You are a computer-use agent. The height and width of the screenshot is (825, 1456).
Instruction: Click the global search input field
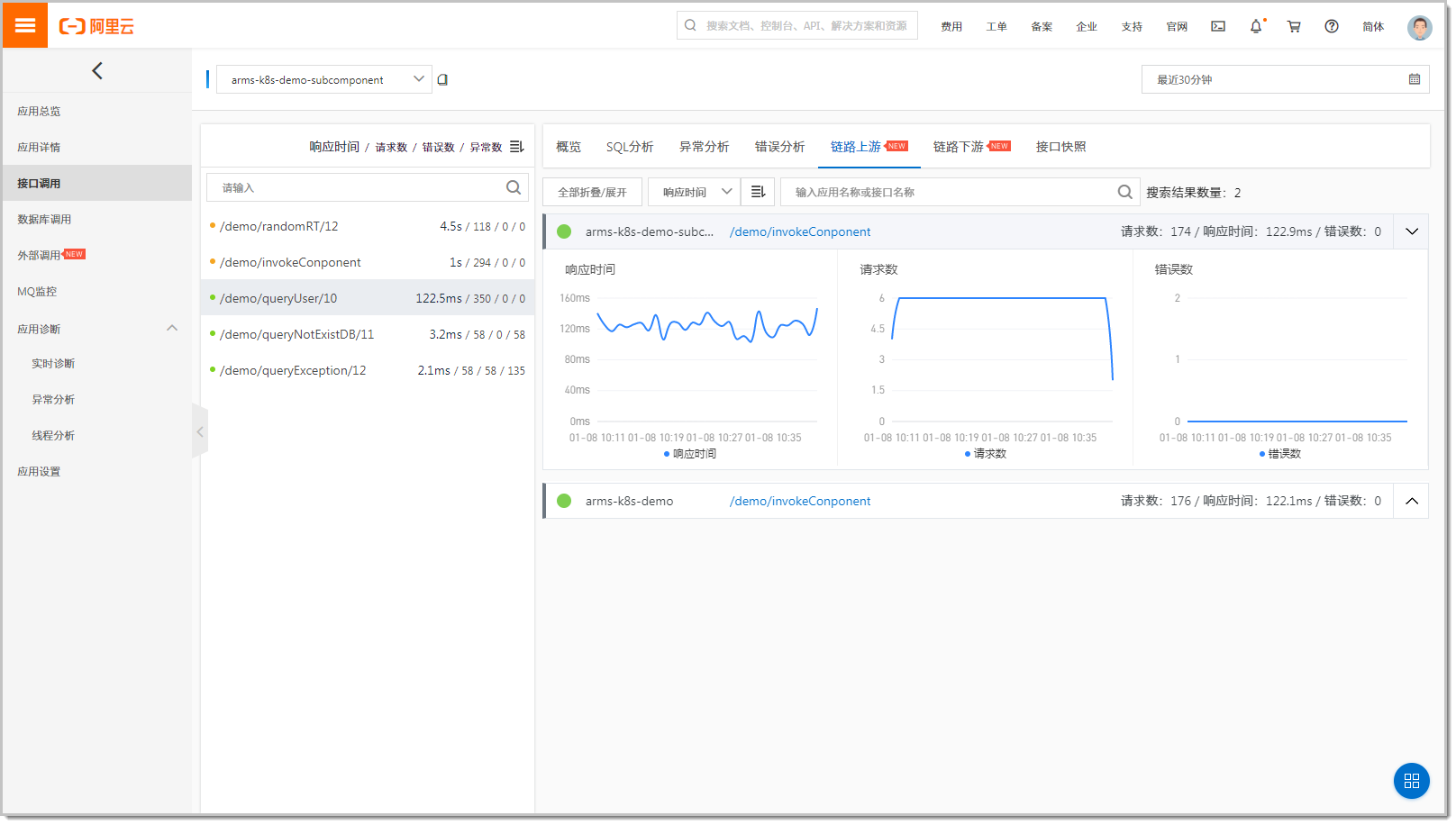(x=797, y=25)
